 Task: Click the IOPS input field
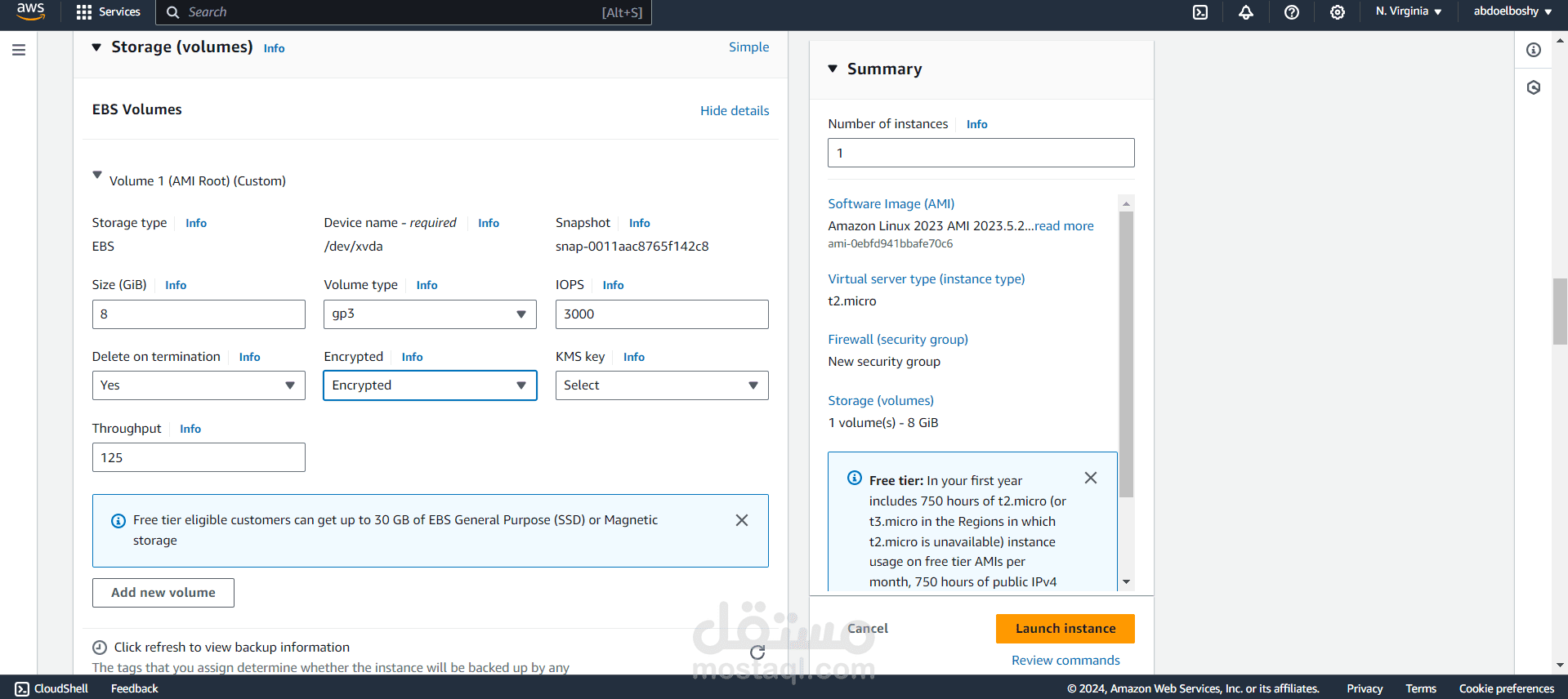coord(662,314)
